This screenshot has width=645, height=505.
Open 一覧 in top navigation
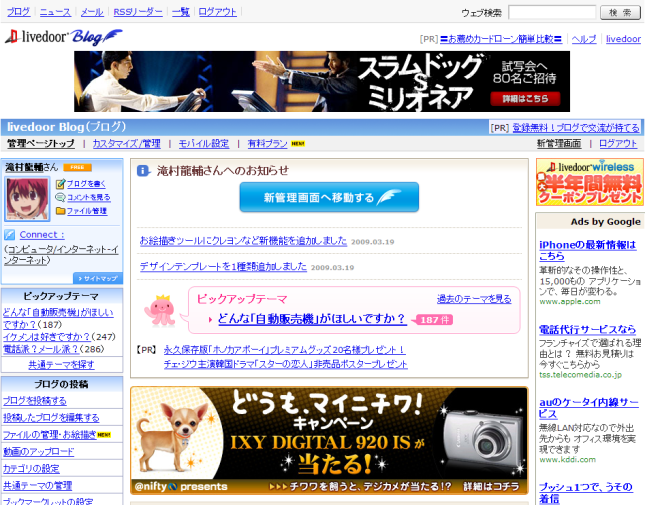pos(181,12)
